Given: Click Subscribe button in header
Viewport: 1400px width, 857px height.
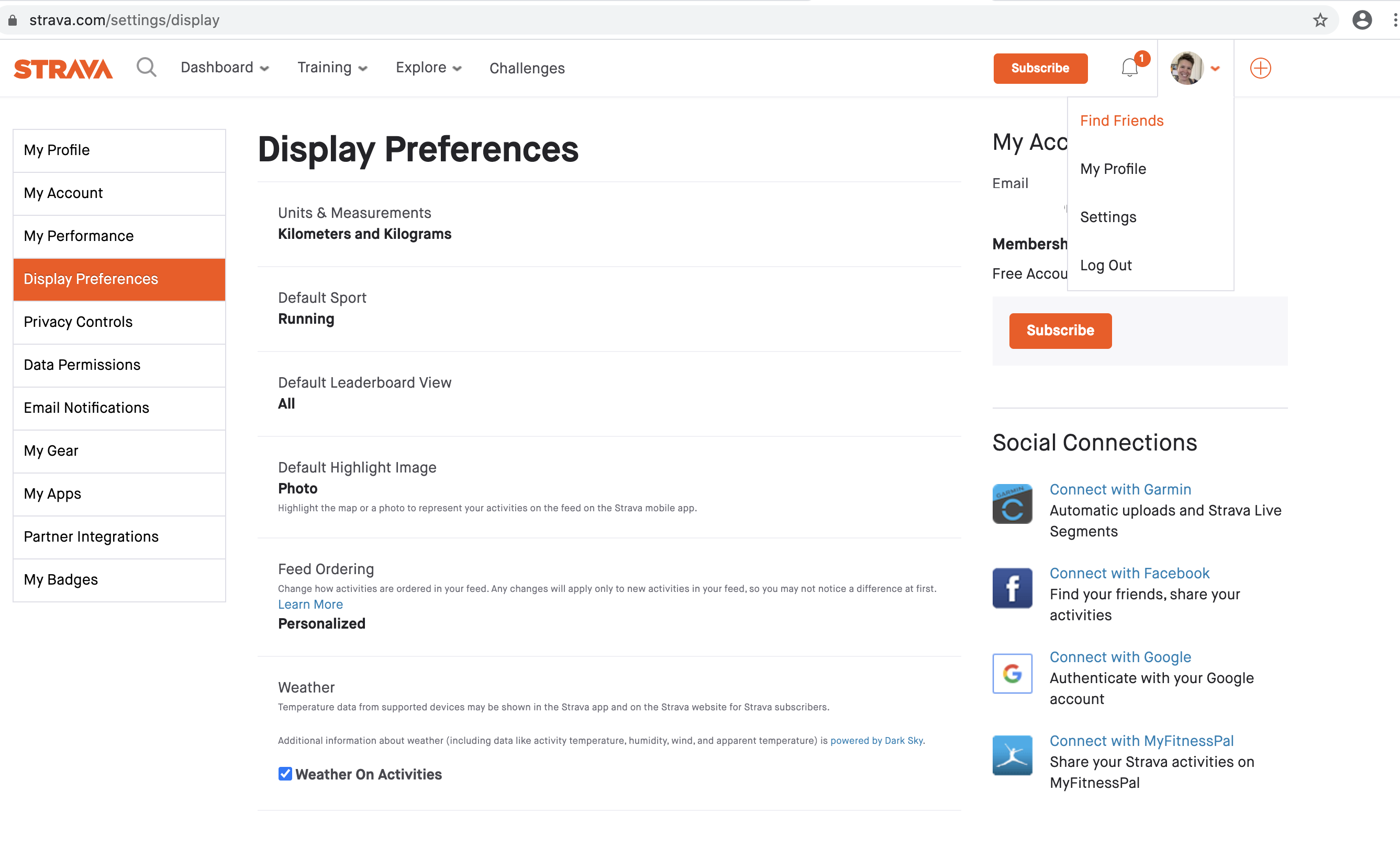Looking at the screenshot, I should tap(1040, 68).
